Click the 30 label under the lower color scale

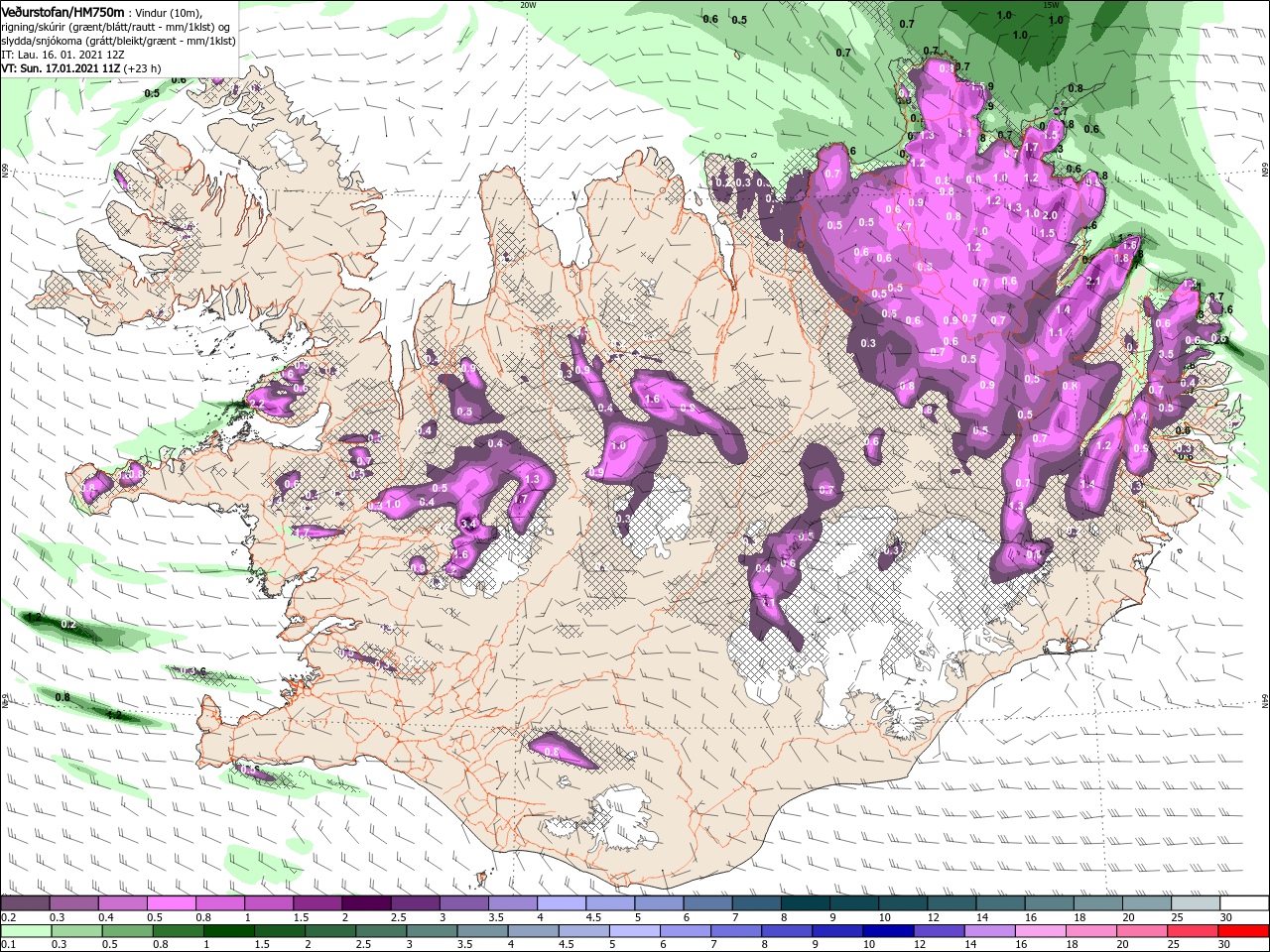coord(1226,945)
